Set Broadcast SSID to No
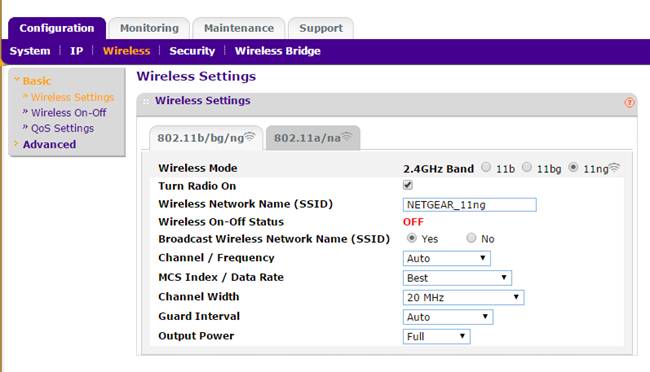Screen dimensions: 650x372 471,238
